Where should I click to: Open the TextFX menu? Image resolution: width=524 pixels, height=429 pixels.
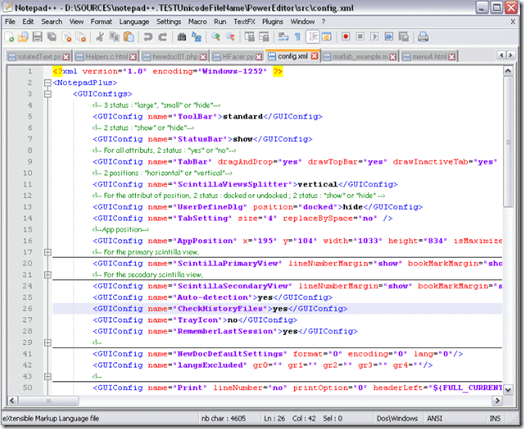click(x=244, y=22)
